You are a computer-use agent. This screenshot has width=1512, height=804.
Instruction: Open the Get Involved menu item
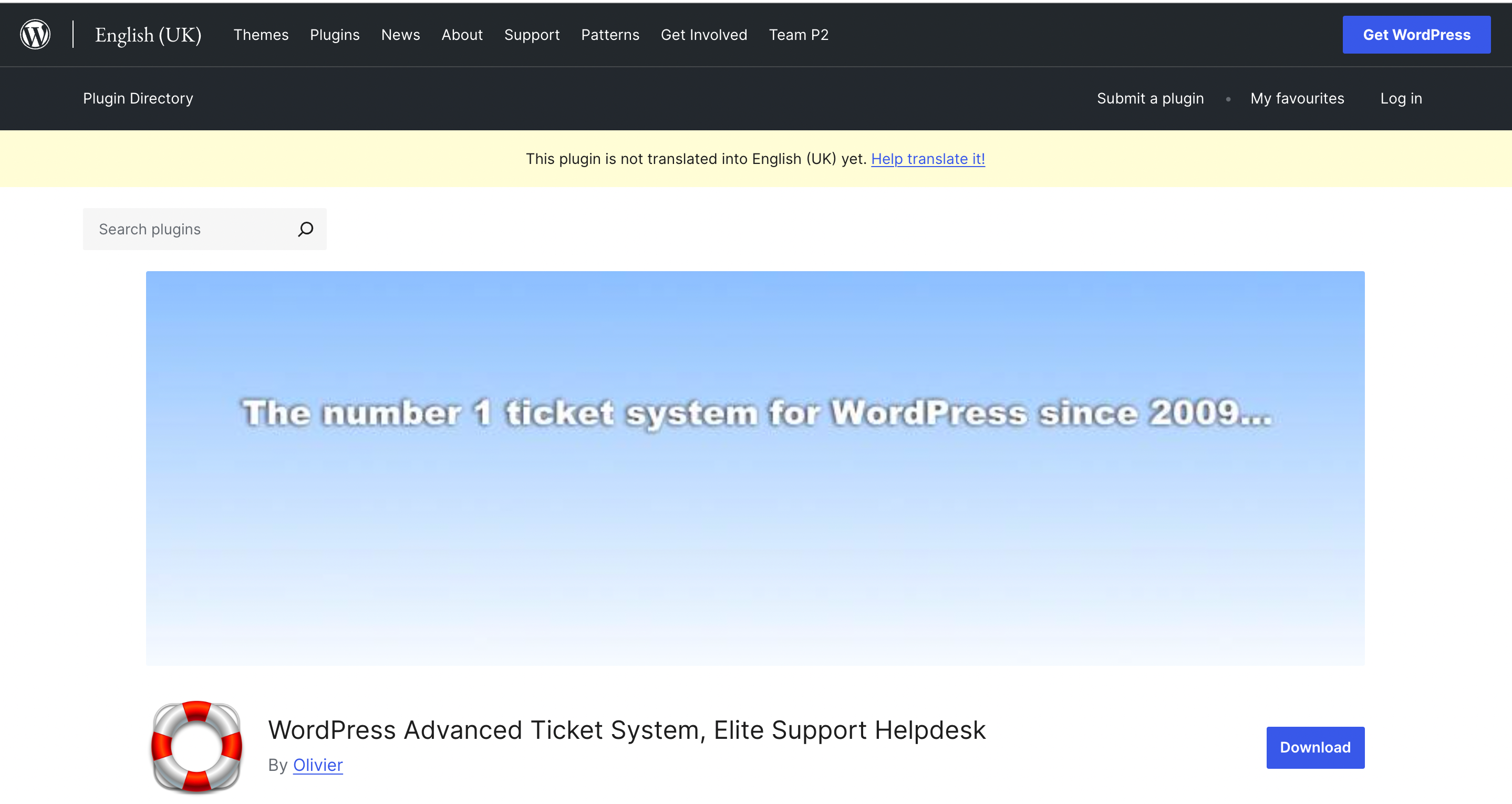(x=704, y=35)
